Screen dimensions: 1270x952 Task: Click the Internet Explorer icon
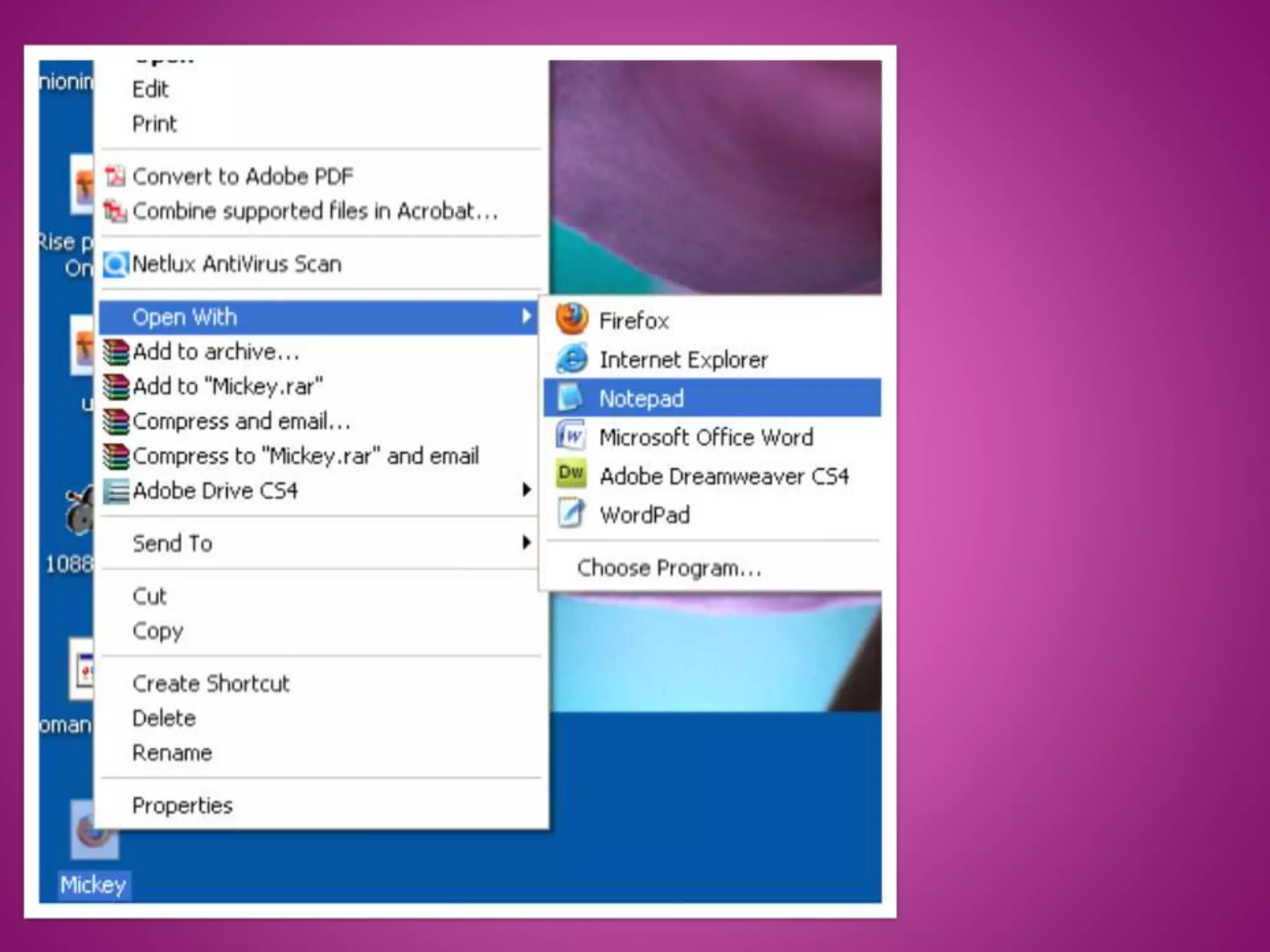coord(571,359)
